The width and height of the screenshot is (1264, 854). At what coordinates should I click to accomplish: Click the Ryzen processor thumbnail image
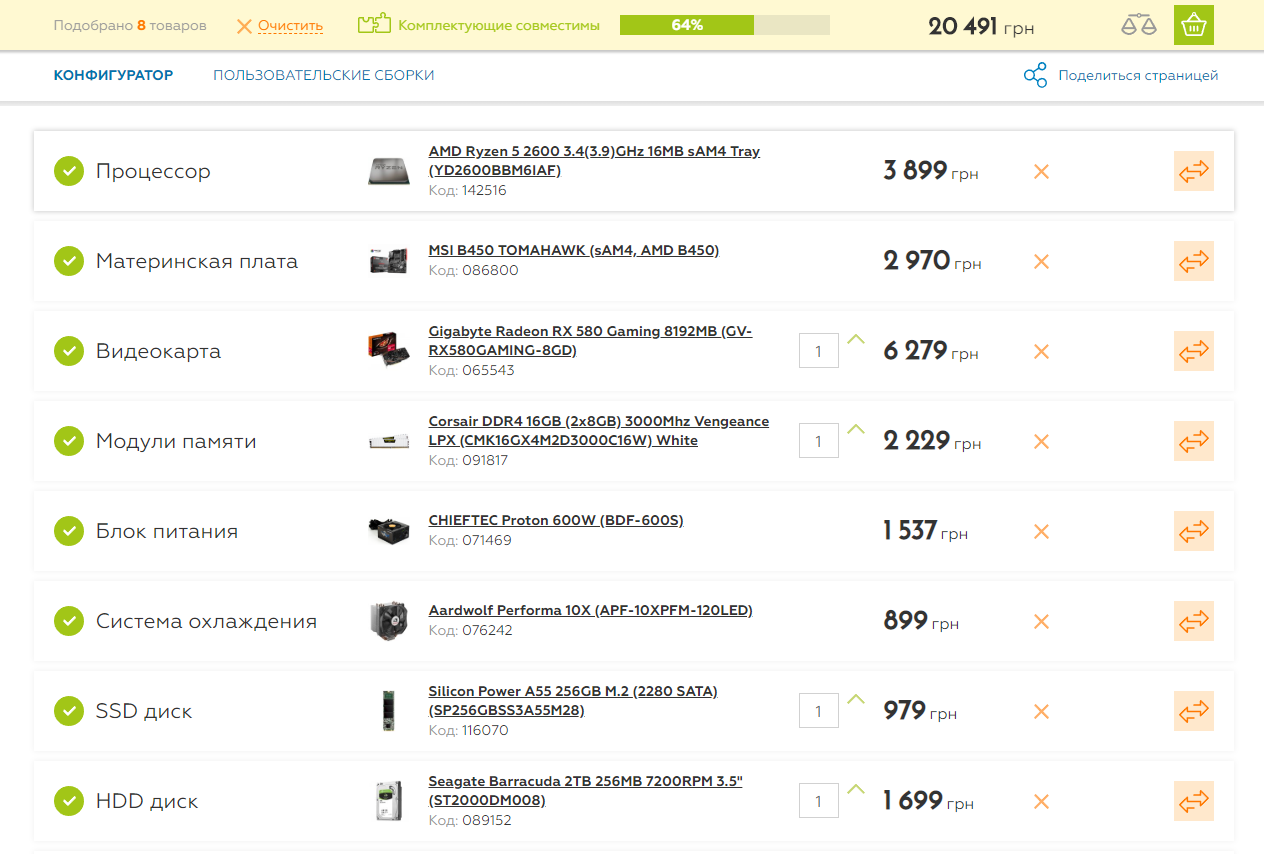point(388,171)
